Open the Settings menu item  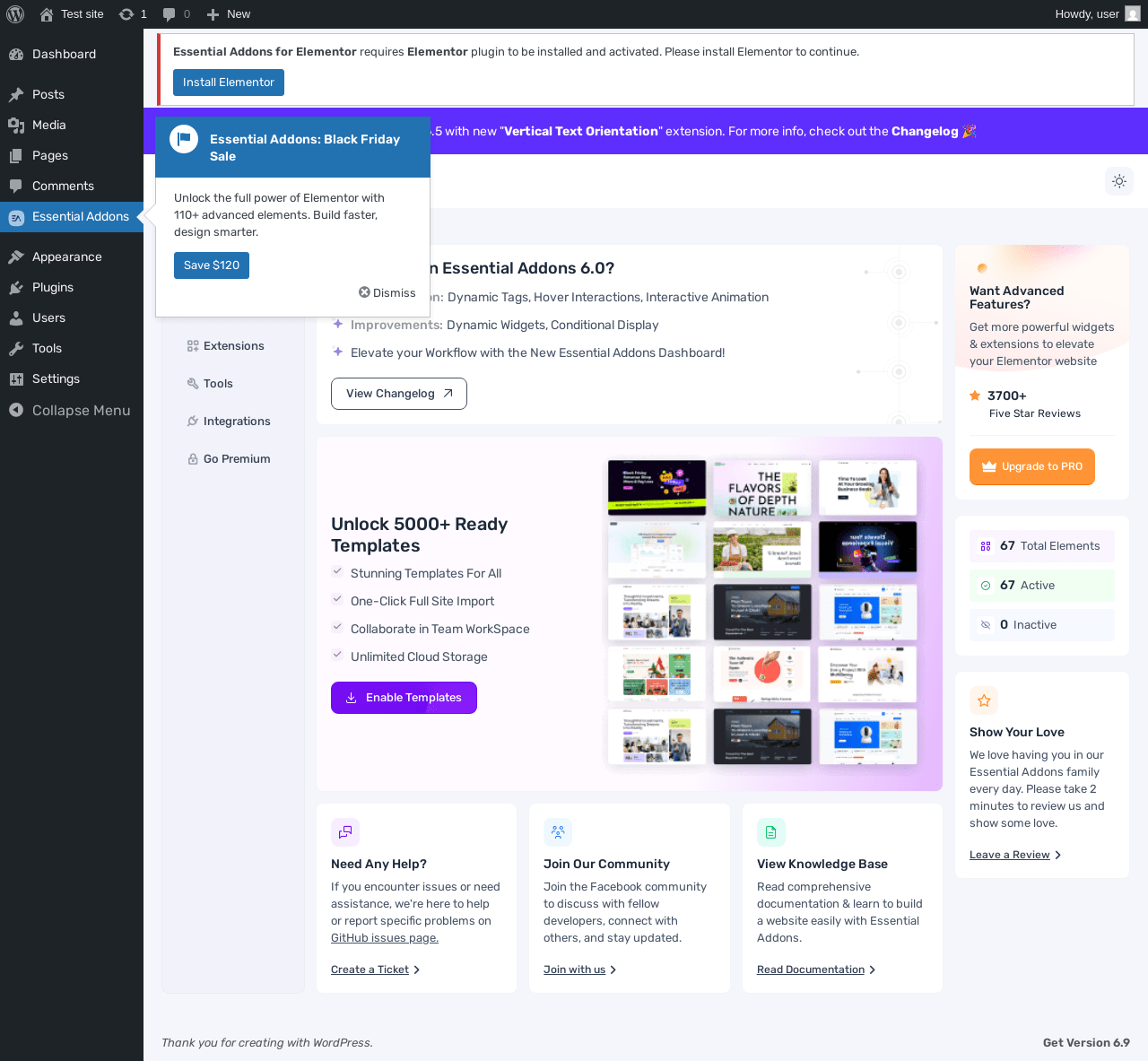tap(72, 378)
